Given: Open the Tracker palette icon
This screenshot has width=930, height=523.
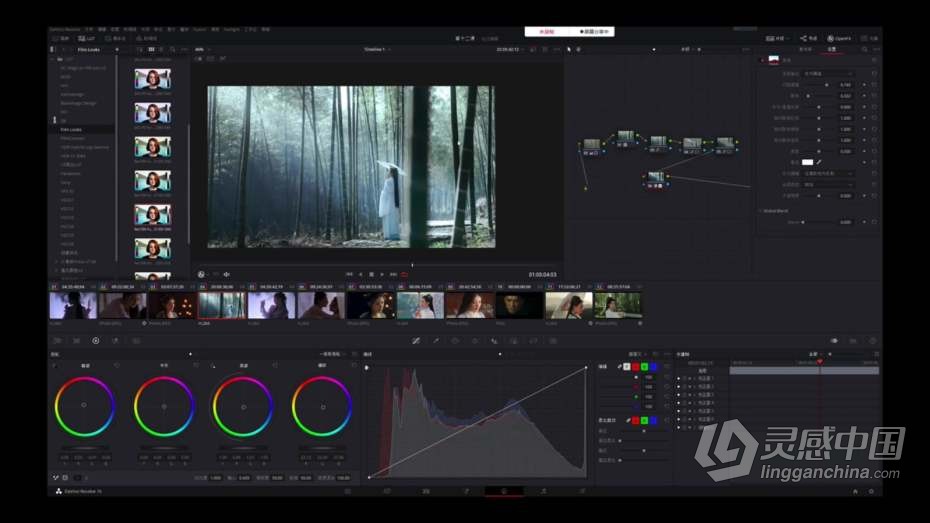Looking at the screenshot, I should pos(475,341).
